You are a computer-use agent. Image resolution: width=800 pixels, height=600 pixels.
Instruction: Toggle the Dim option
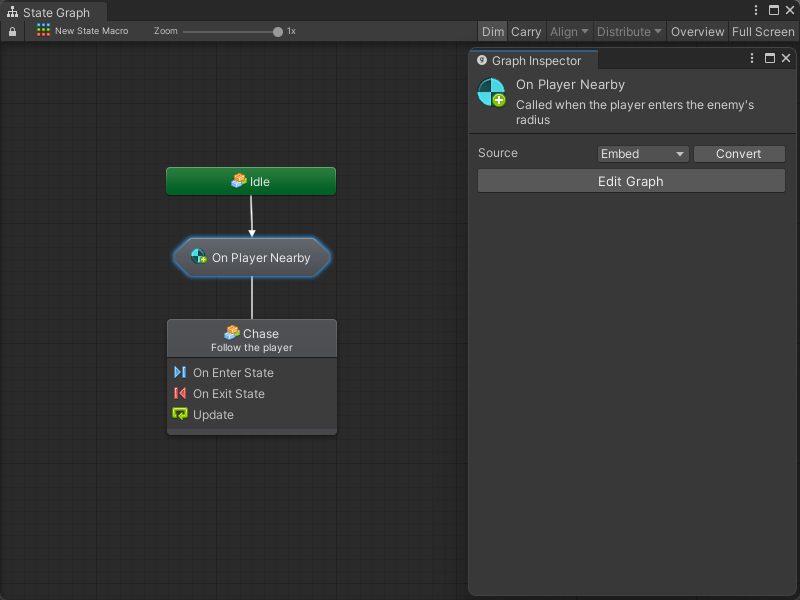coord(493,32)
